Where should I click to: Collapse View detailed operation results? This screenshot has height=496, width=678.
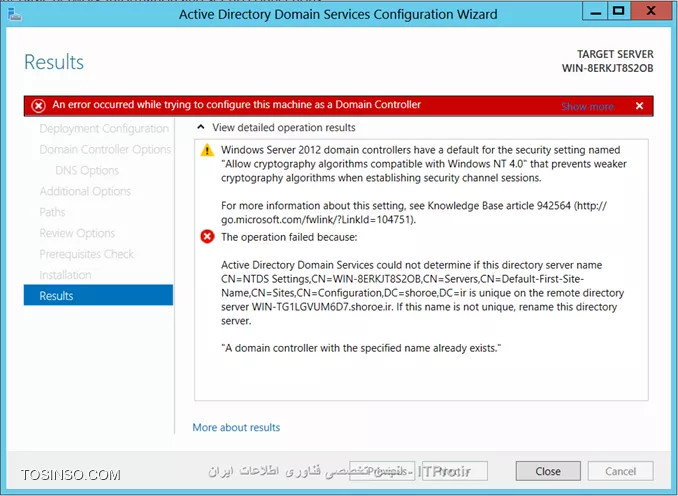point(200,128)
